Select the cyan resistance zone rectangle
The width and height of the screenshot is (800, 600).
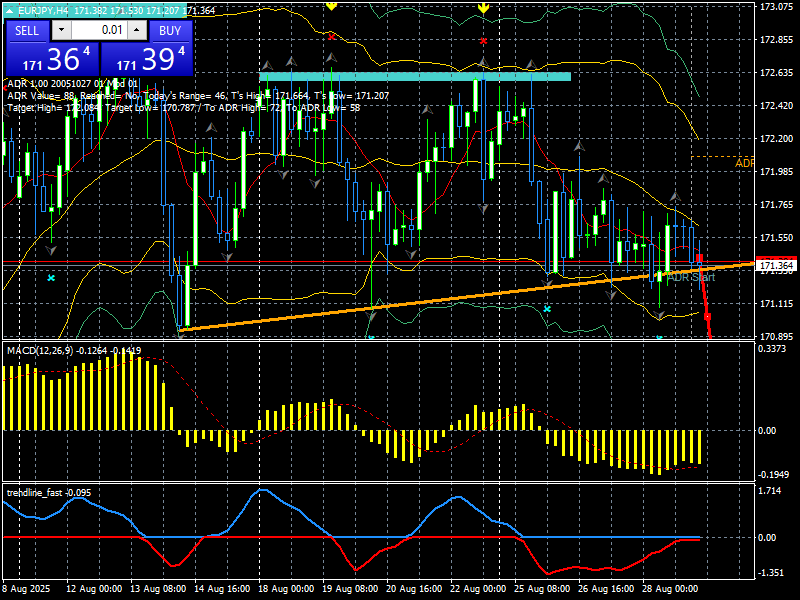415,77
